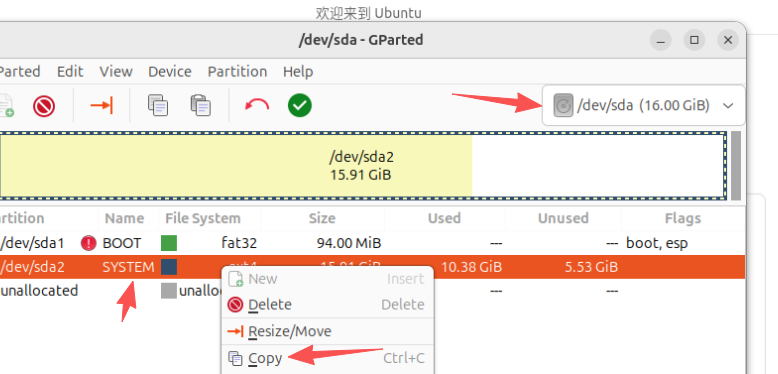
Task: Select the unallocated partition row
Action: click(372, 291)
